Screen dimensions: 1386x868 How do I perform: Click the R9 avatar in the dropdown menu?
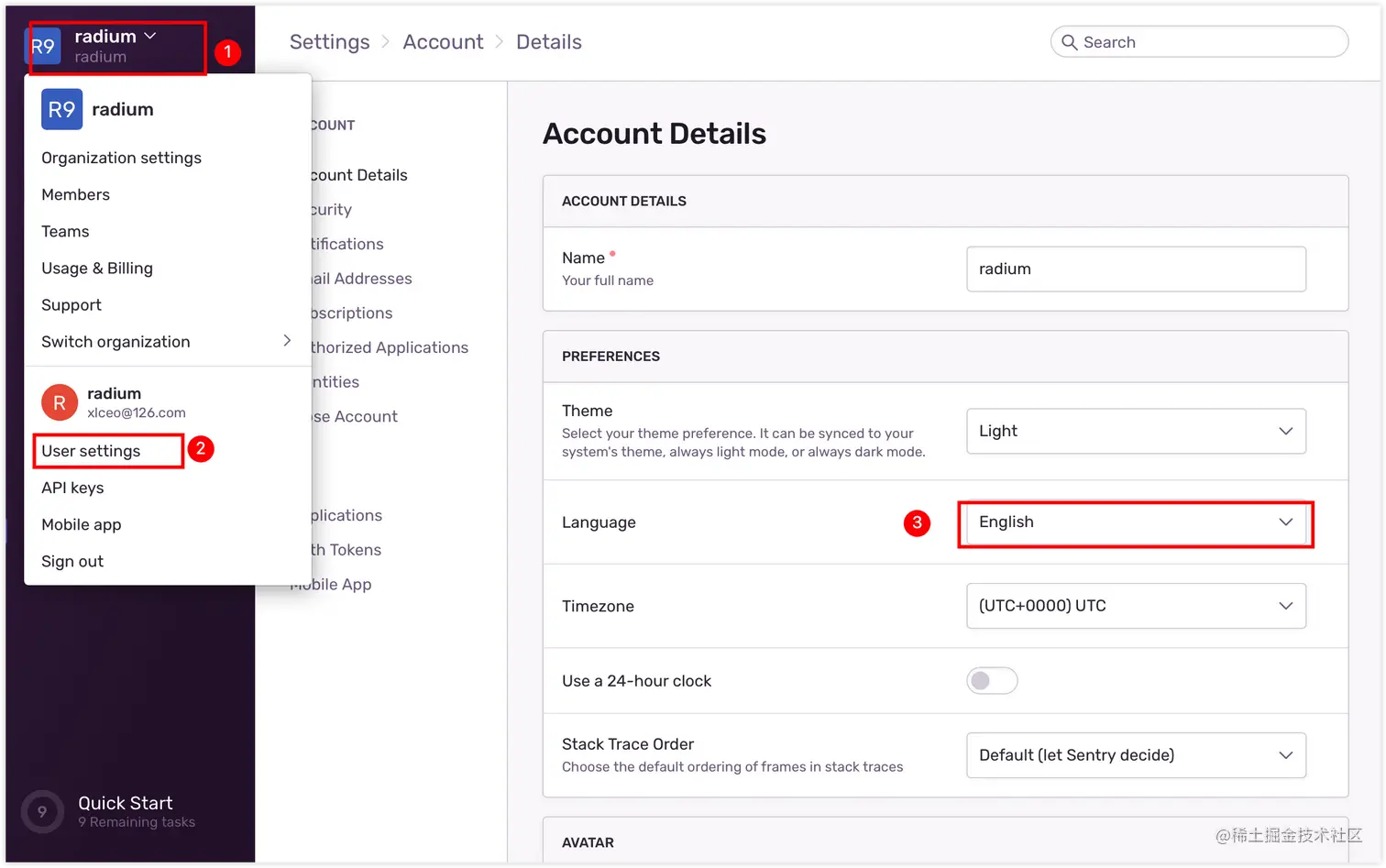pyautogui.click(x=60, y=109)
